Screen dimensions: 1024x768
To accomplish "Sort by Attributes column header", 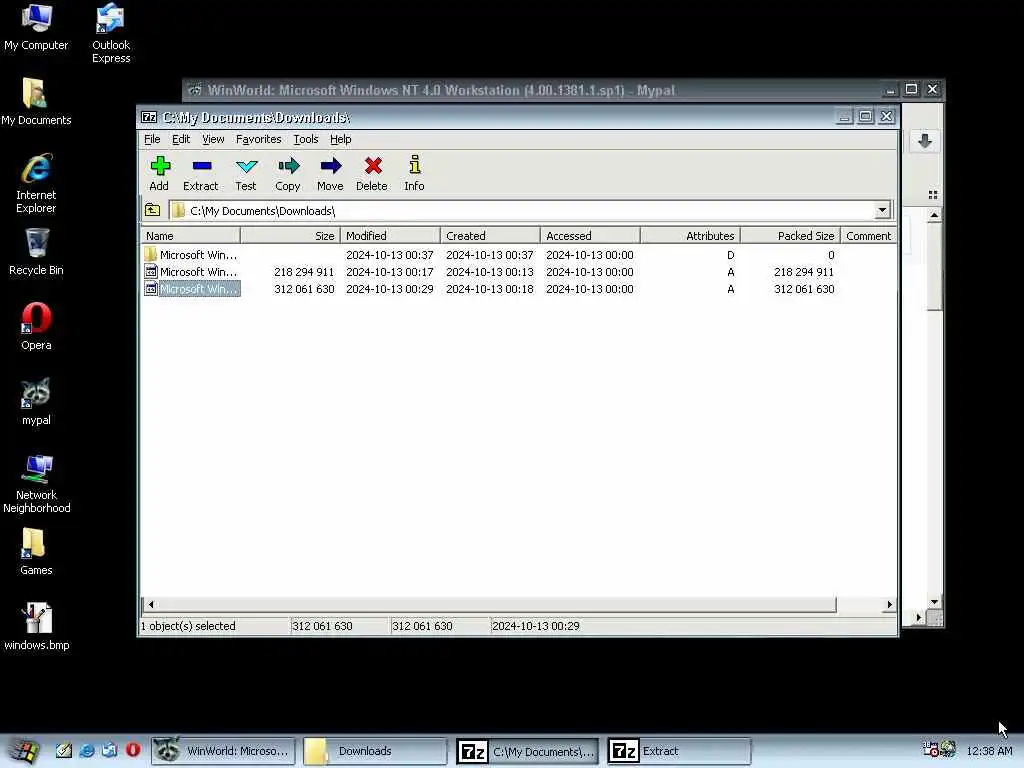I will coord(690,236).
